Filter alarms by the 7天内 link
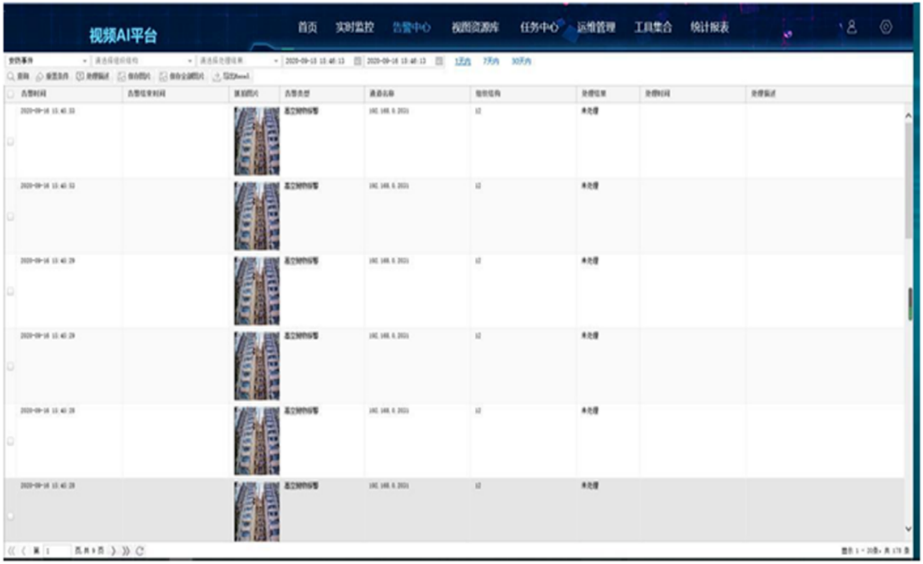 pyautogui.click(x=491, y=61)
